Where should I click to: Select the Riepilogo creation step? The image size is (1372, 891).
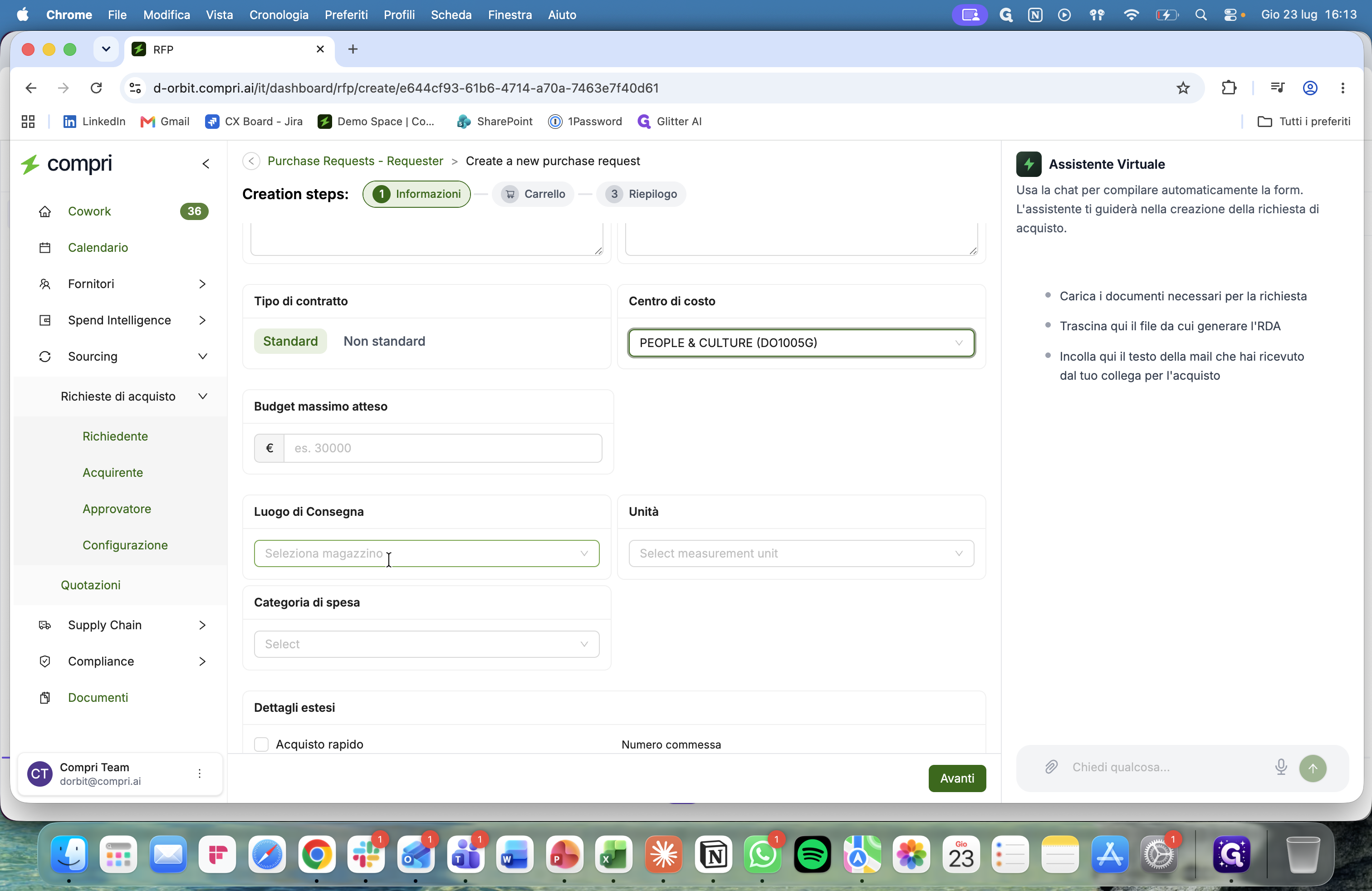tap(641, 194)
